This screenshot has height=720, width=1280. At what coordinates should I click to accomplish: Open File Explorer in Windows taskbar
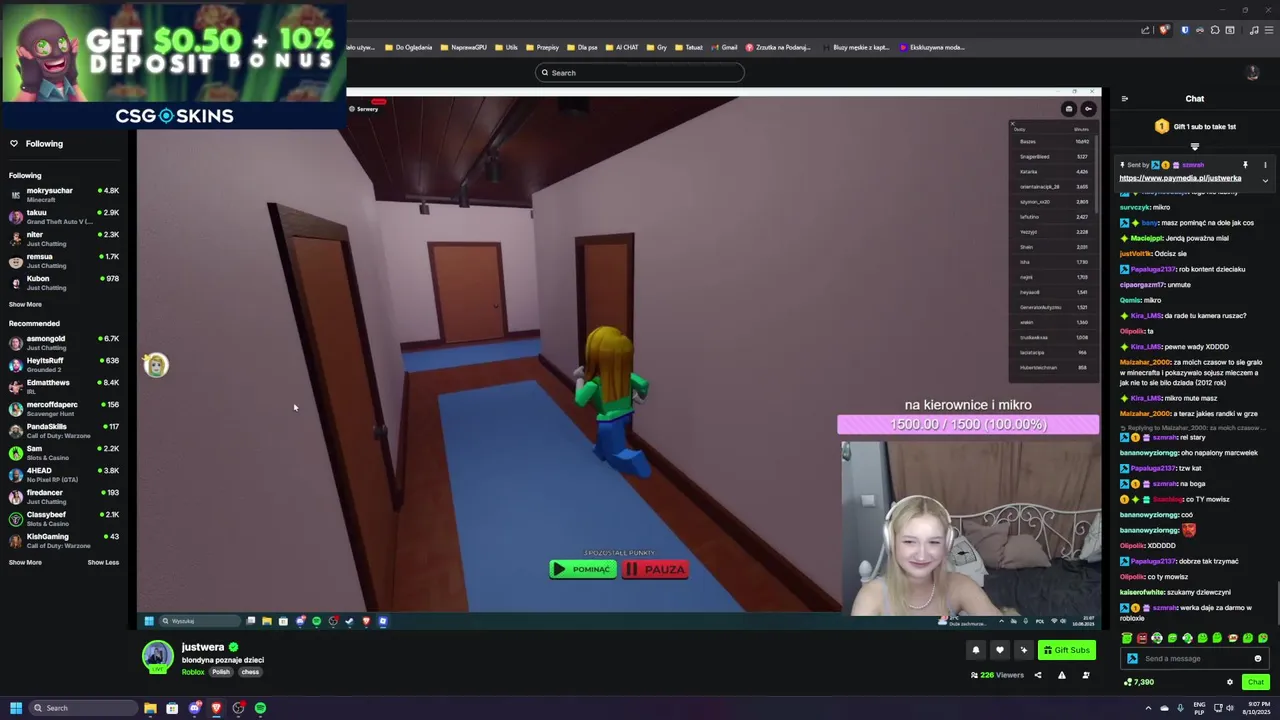coord(150,708)
